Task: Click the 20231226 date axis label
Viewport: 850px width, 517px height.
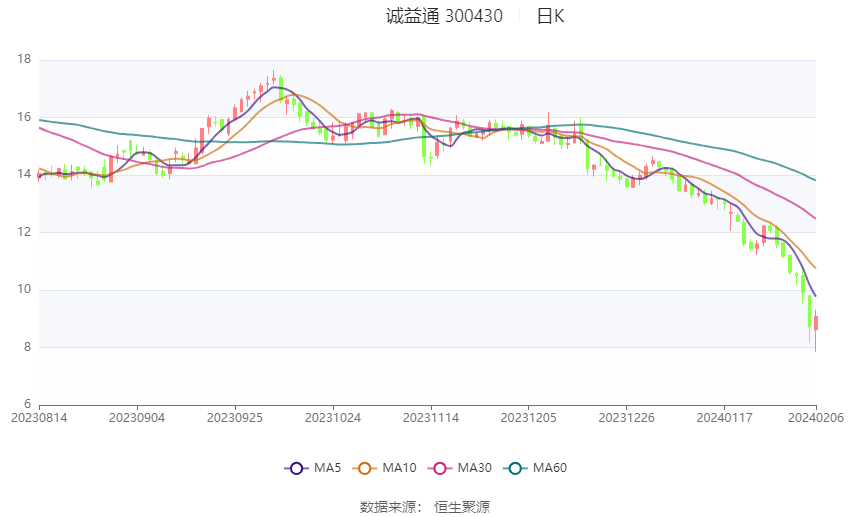Action: 627,418
